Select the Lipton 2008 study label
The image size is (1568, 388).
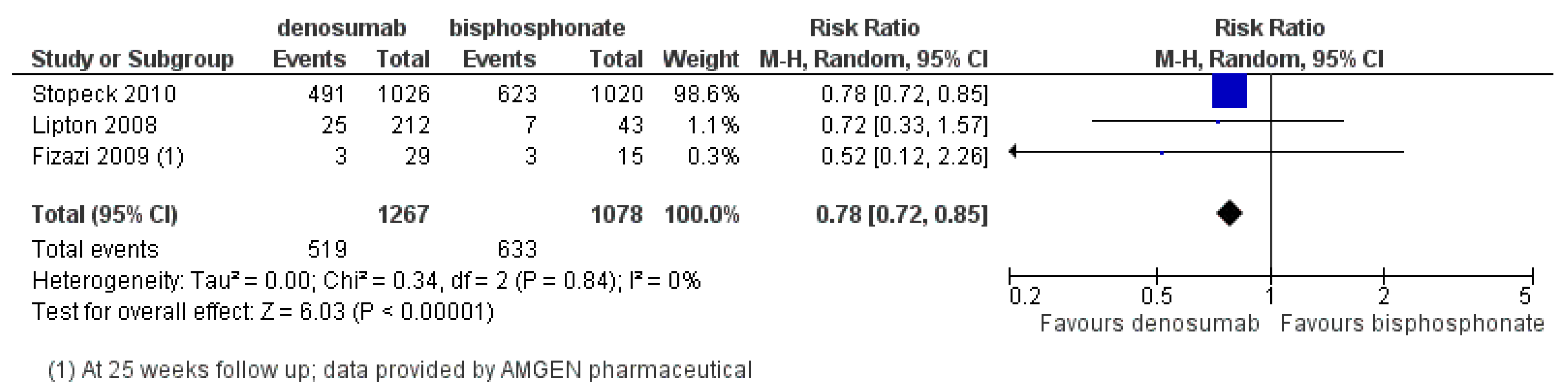point(94,125)
